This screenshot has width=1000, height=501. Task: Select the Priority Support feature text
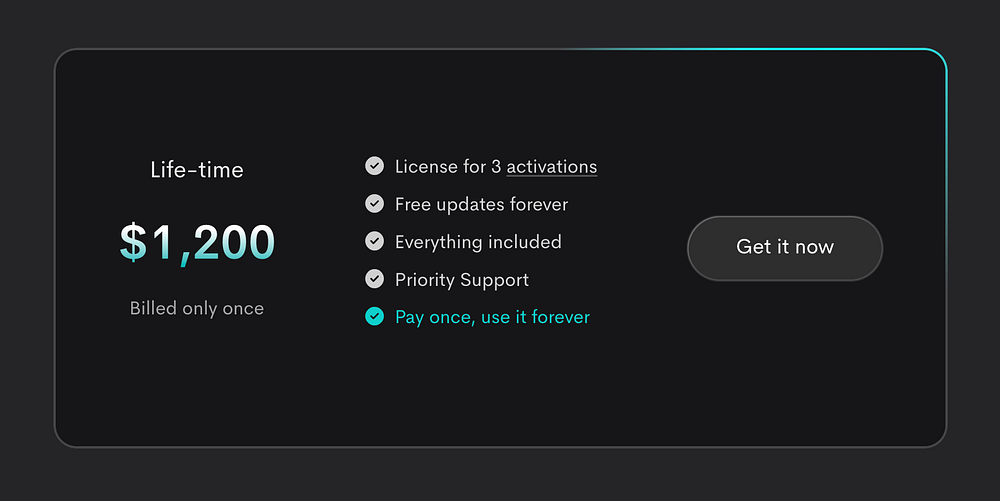coord(462,280)
